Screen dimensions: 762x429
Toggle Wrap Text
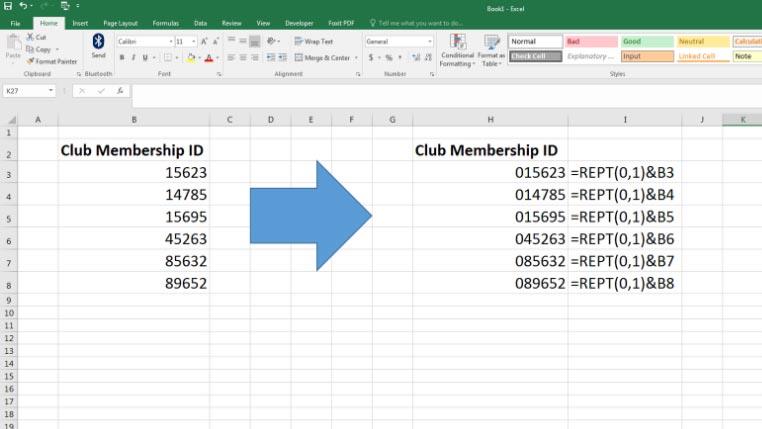coord(313,41)
